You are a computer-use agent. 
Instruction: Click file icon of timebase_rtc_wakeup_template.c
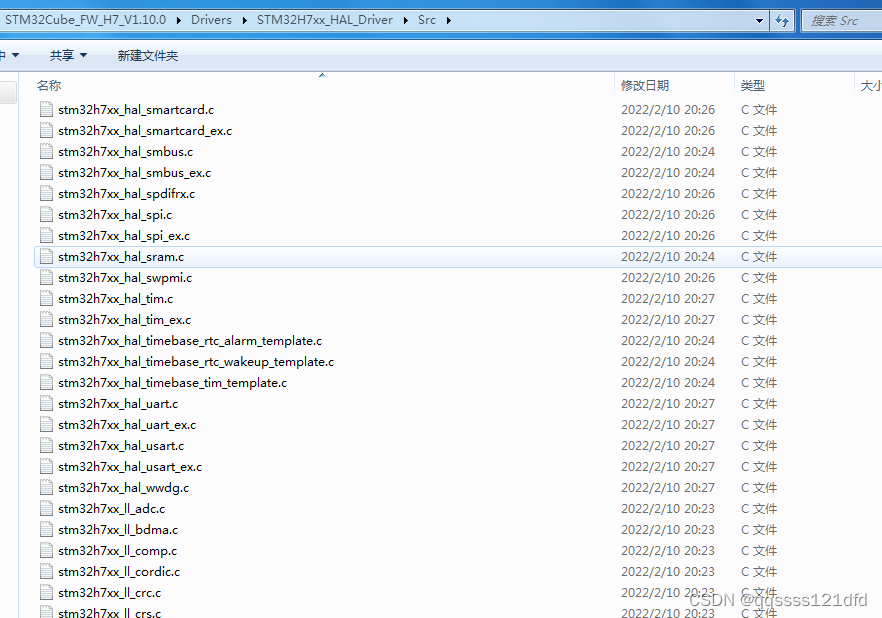(47, 361)
